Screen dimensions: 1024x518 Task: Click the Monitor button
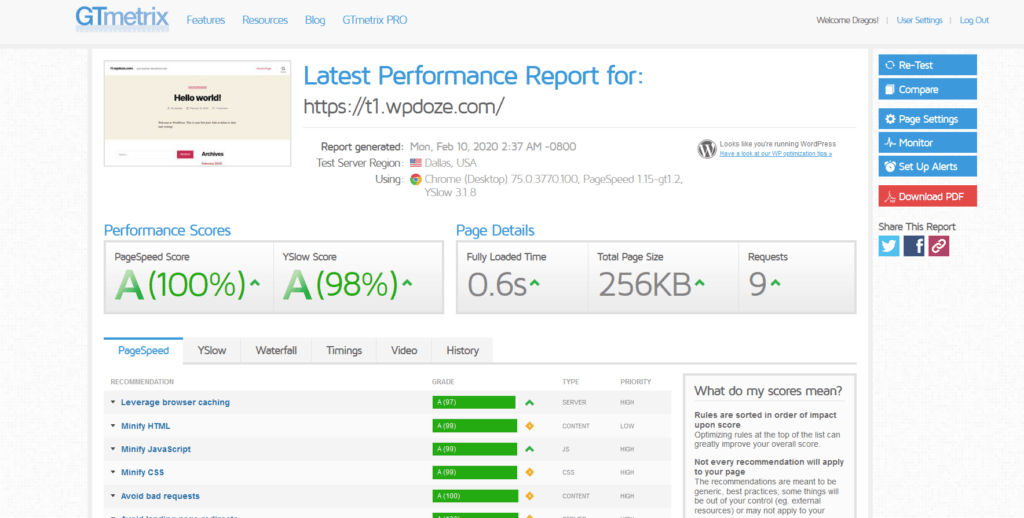tap(927, 142)
